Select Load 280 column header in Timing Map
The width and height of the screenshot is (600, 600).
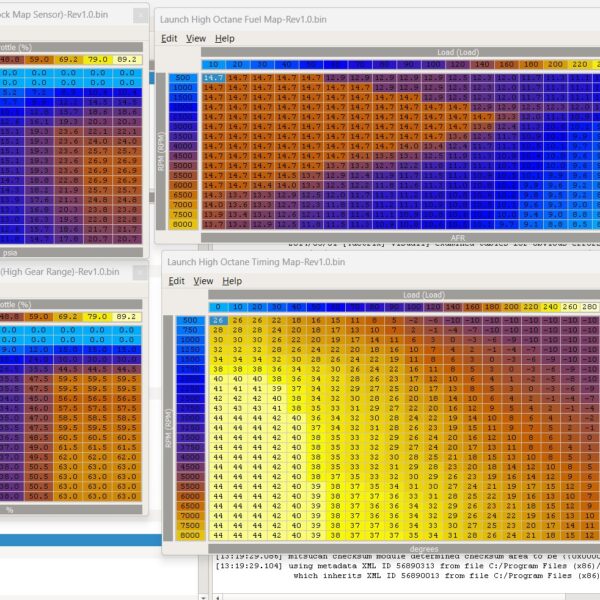(x=590, y=307)
